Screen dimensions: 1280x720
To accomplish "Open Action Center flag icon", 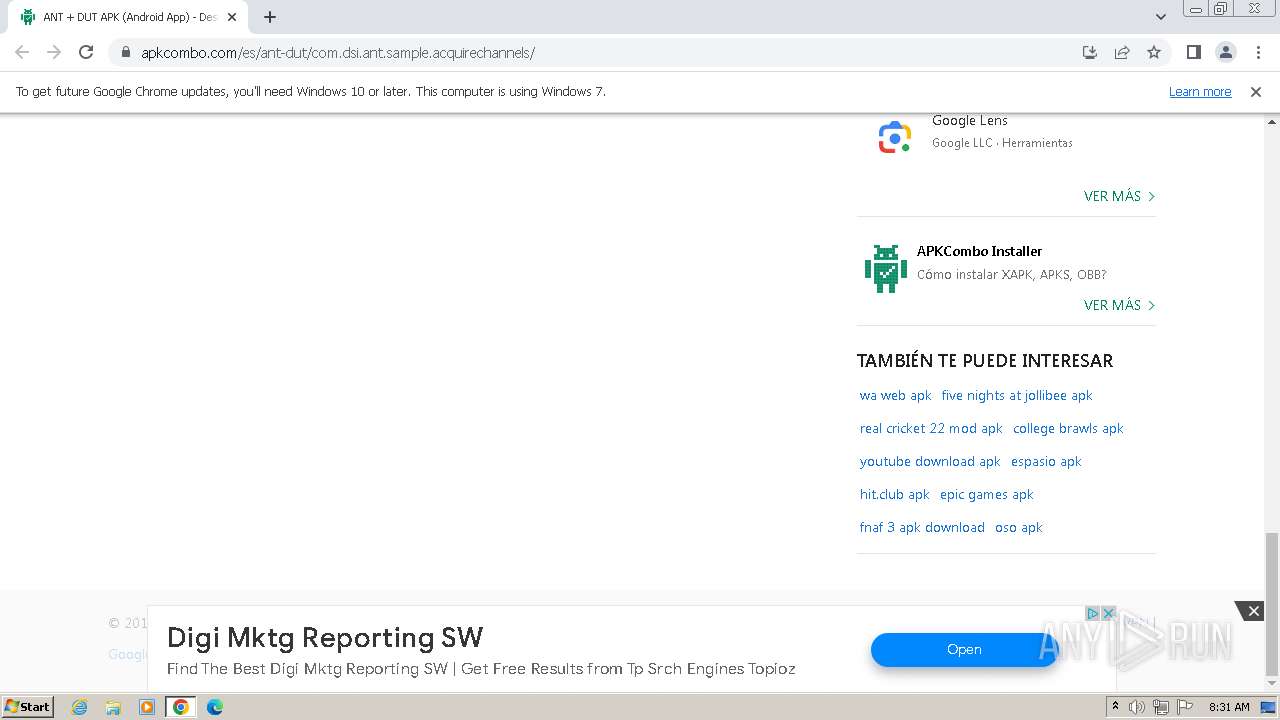I will [x=1185, y=707].
